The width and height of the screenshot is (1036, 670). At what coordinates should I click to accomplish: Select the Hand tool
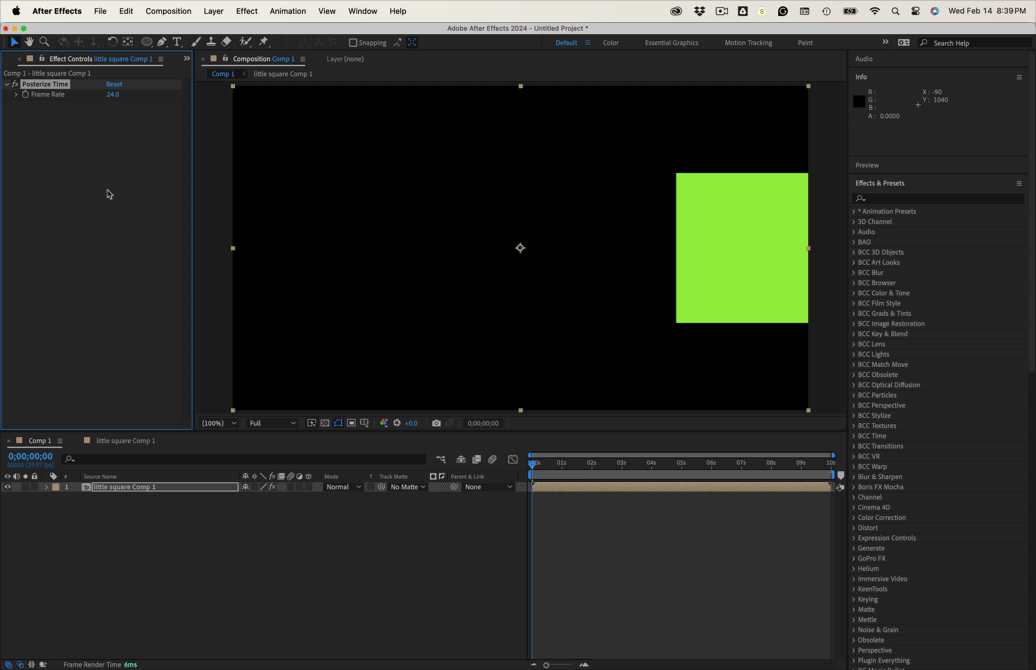point(29,42)
